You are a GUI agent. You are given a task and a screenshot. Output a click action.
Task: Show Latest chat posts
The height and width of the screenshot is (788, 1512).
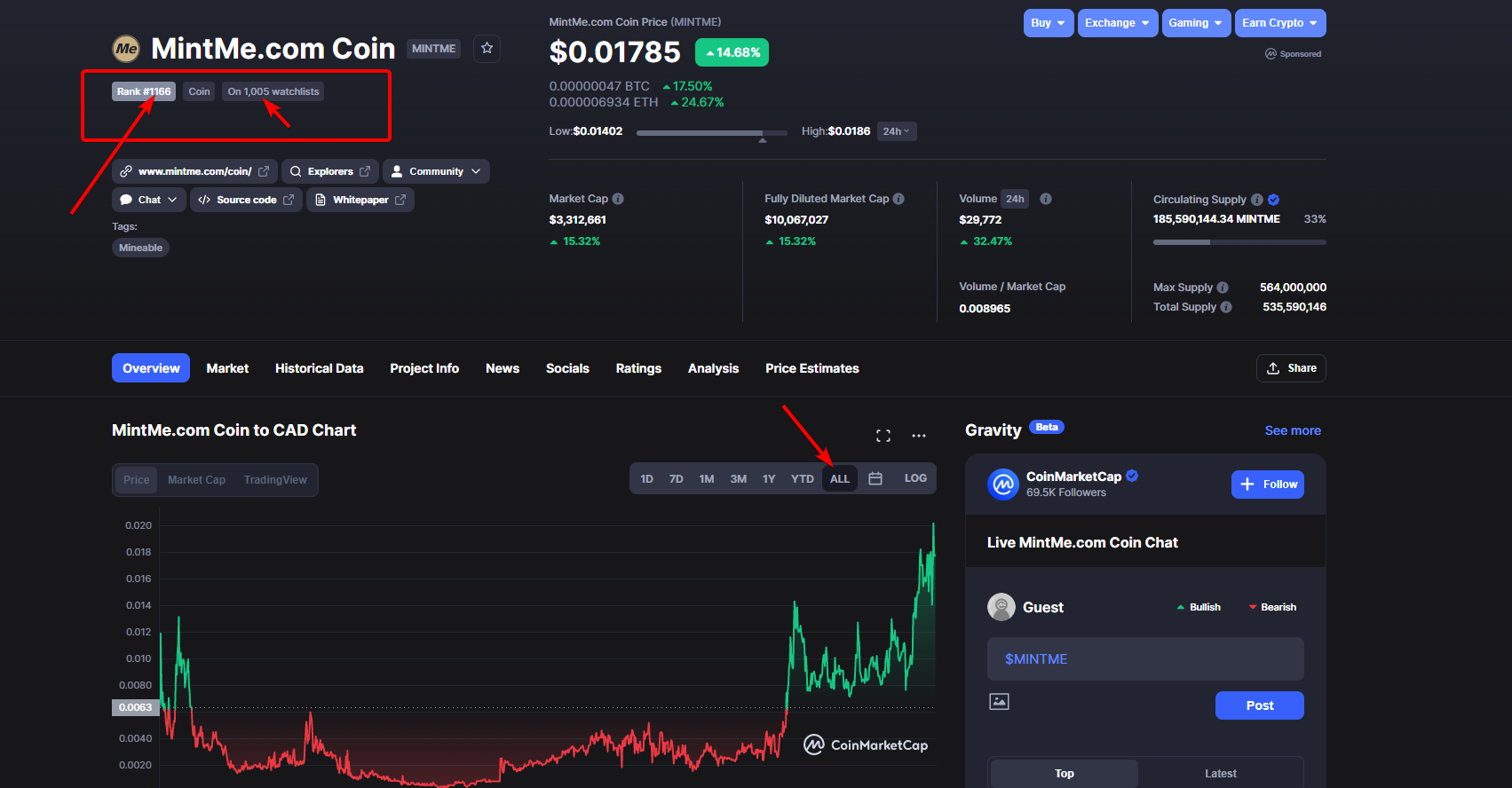[1221, 774]
